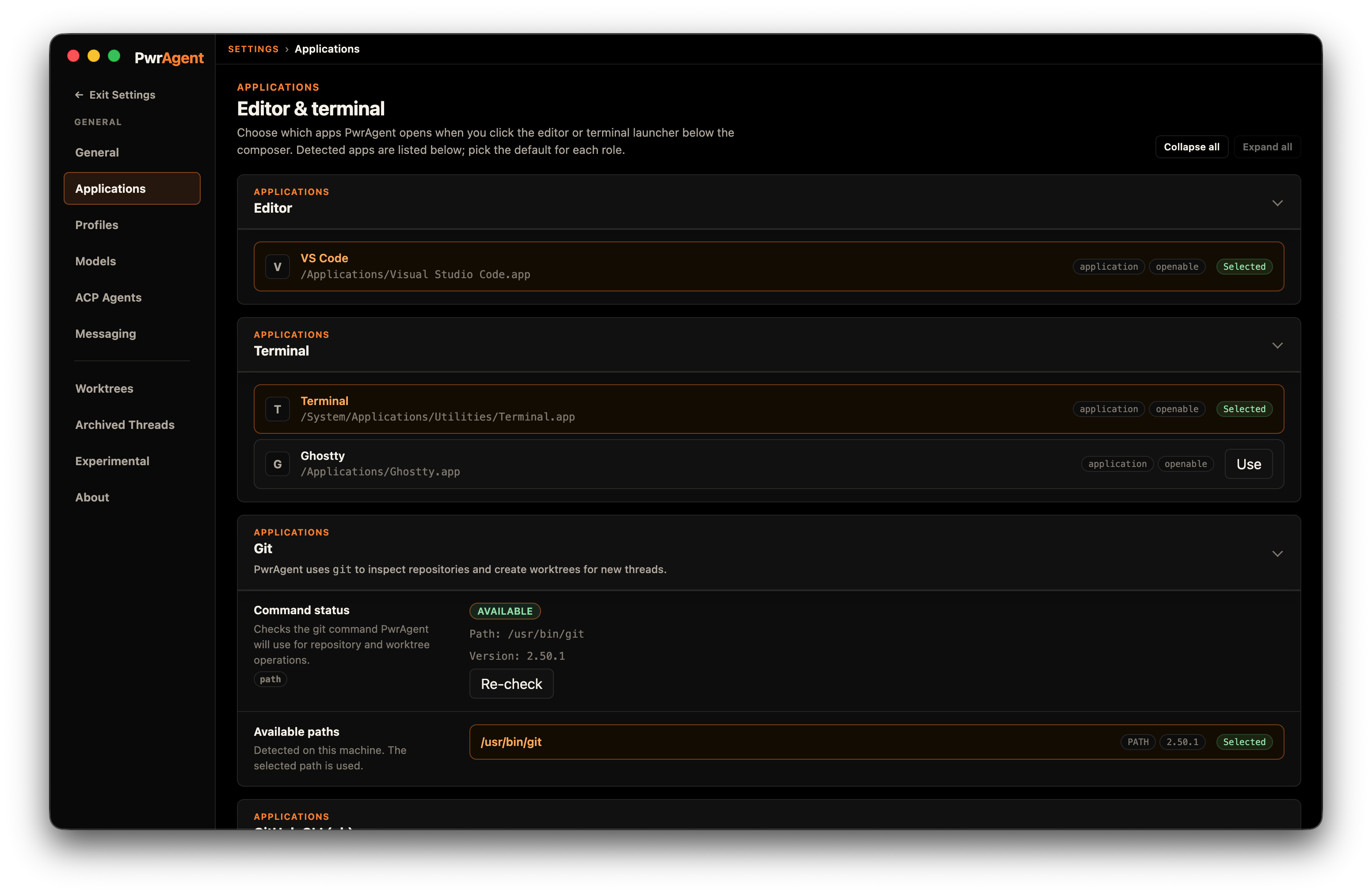Select the VS Code editor row
1372x895 pixels.
click(x=769, y=267)
